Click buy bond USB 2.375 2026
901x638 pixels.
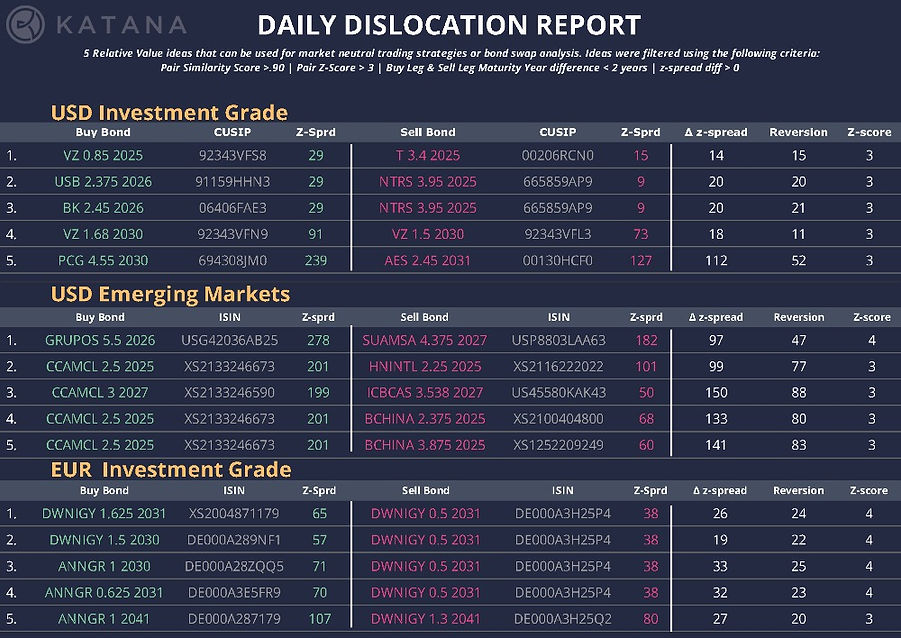point(103,182)
